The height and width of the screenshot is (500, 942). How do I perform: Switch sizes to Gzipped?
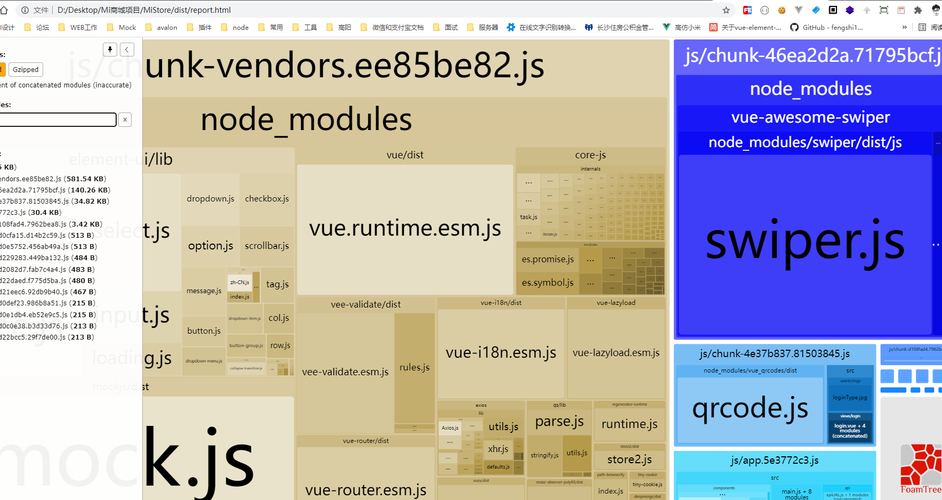[x=25, y=70]
